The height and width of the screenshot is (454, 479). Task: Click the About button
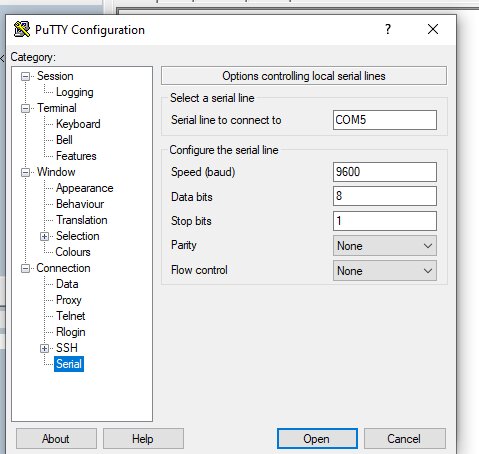pos(56,439)
